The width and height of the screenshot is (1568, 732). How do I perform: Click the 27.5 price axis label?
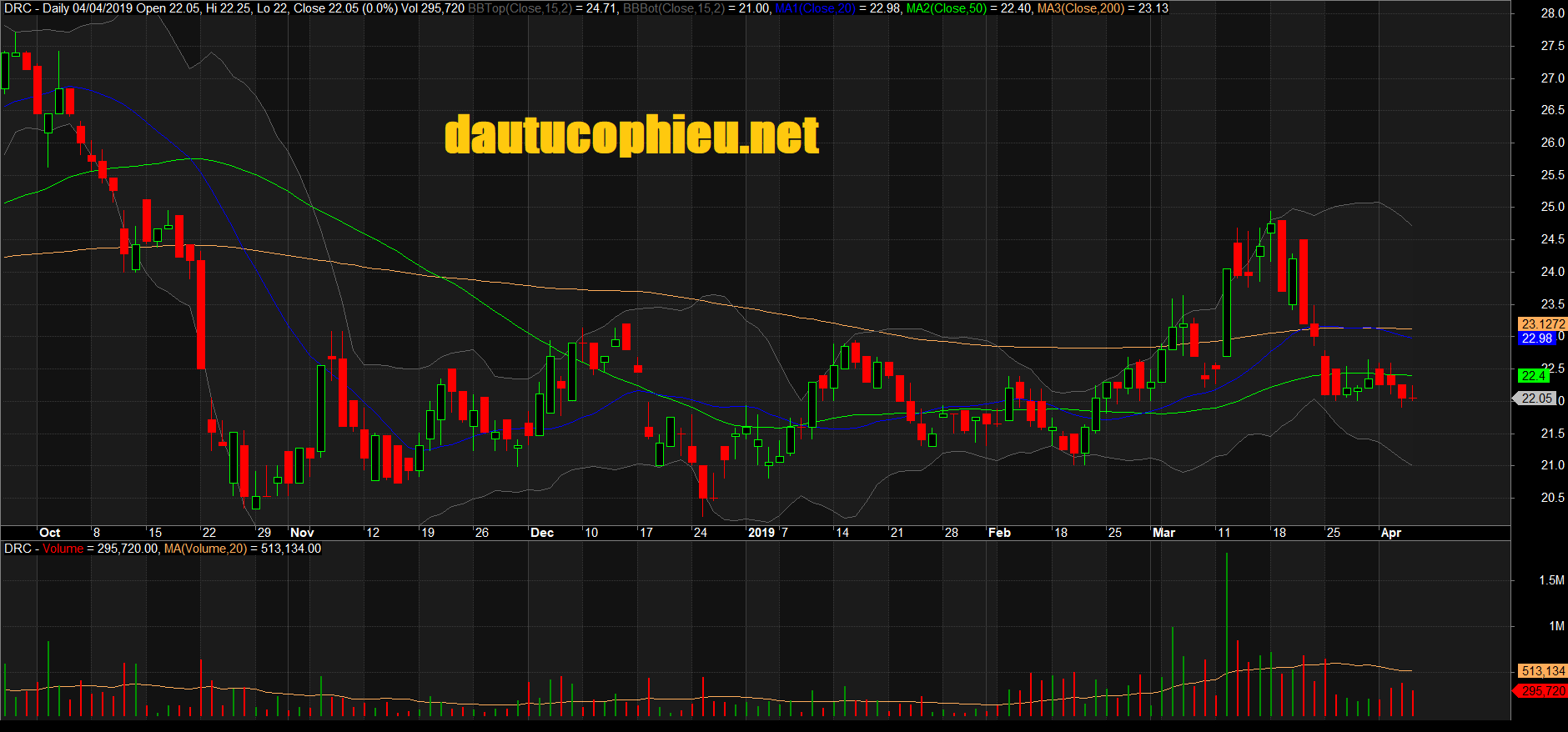pos(1552,46)
